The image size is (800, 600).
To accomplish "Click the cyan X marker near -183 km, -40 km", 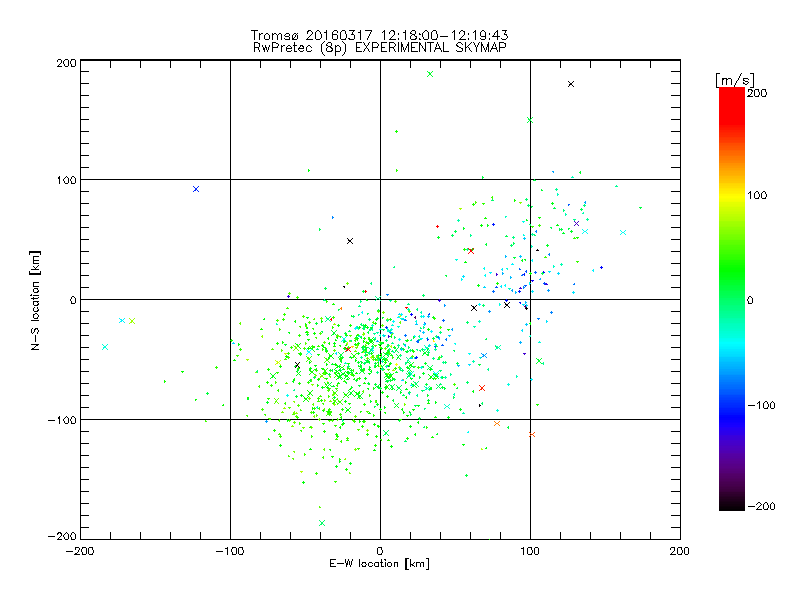I will pos(105,347).
